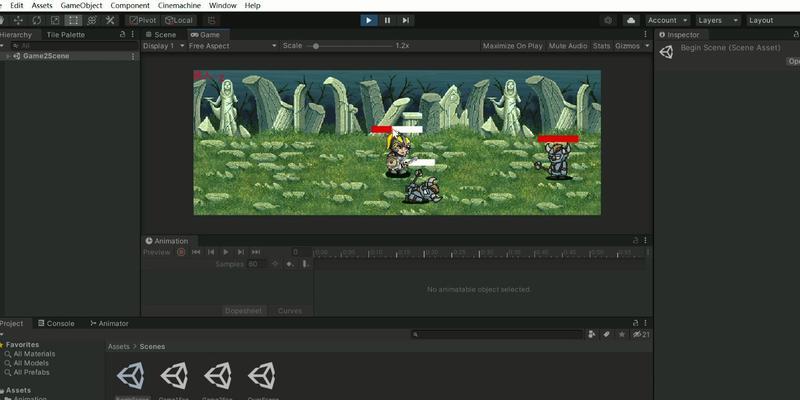The width and height of the screenshot is (800, 400).
Task: Toggle Gizmos in Game view
Action: [628, 46]
